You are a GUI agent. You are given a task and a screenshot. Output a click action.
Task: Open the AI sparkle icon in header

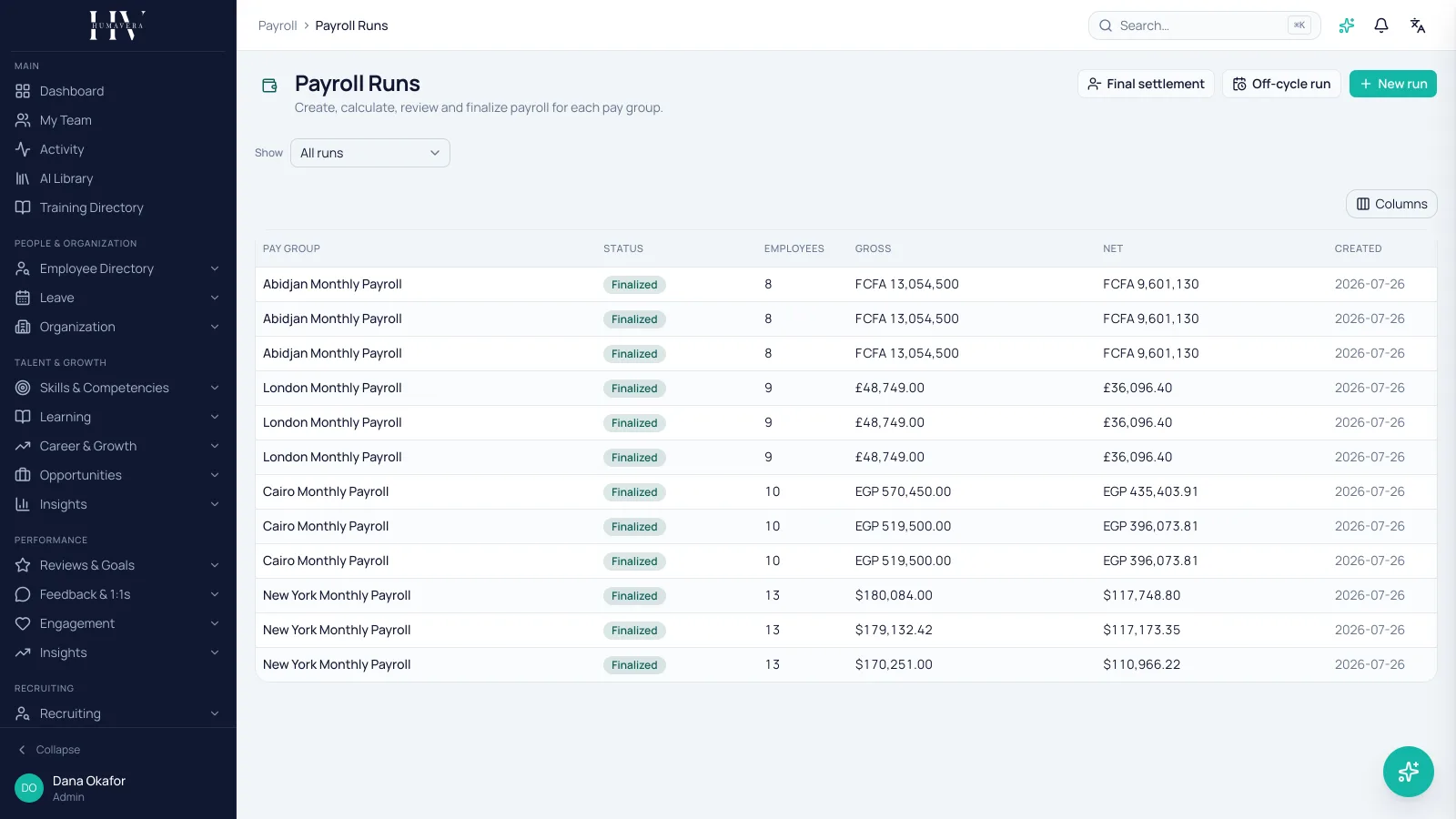pyautogui.click(x=1347, y=25)
